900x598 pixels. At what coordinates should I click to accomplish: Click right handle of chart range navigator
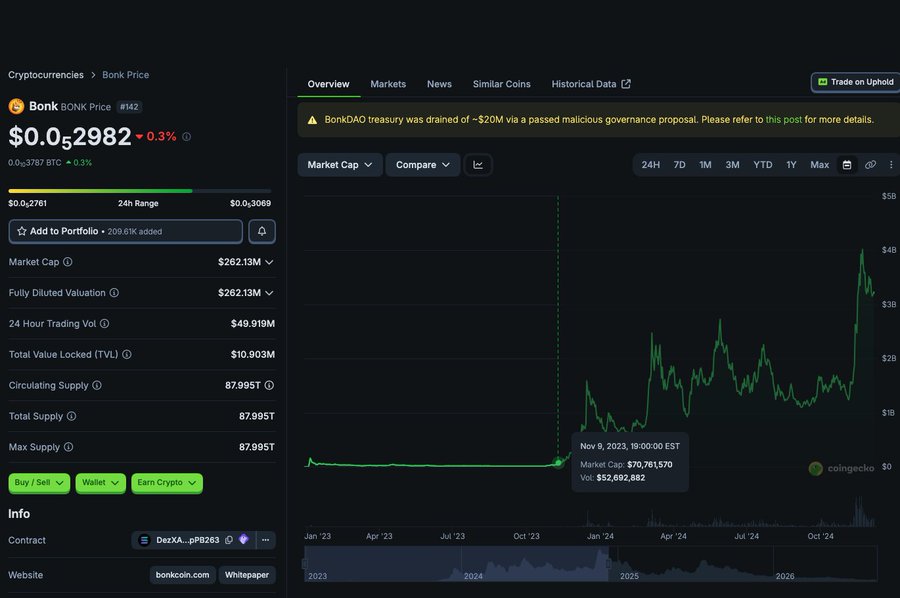608,564
